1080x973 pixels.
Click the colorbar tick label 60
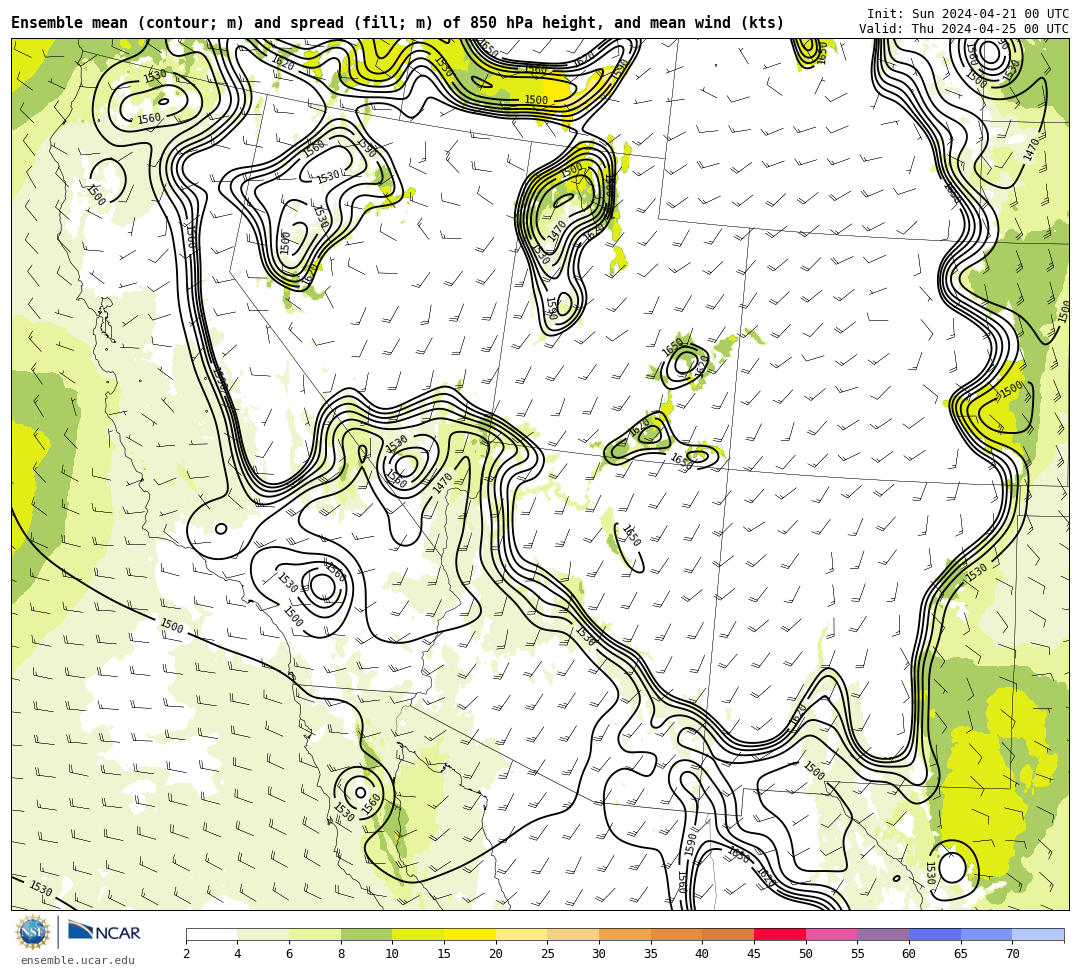pyautogui.click(x=909, y=954)
